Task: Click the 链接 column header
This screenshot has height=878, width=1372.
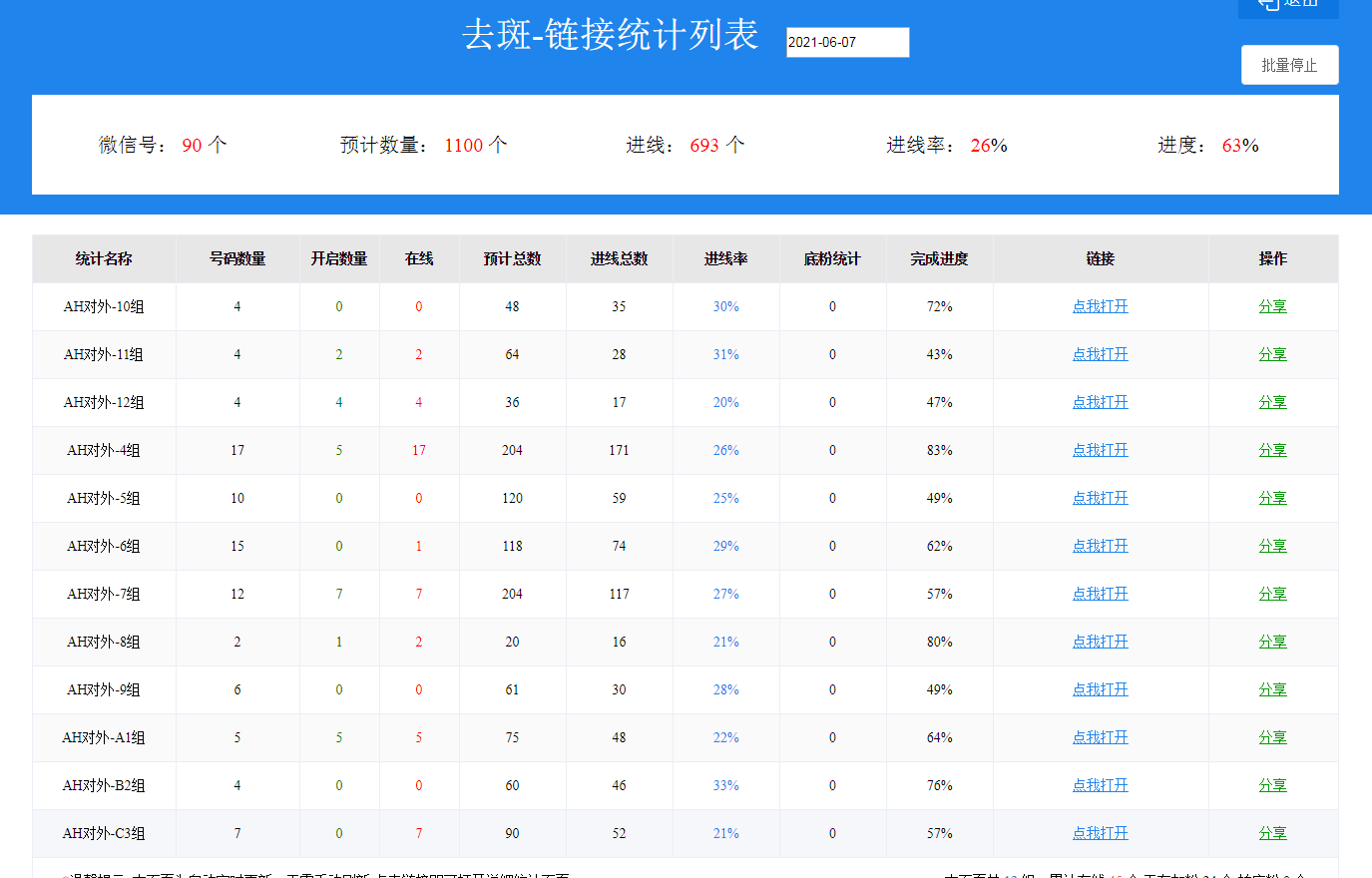Action: pos(1101,258)
